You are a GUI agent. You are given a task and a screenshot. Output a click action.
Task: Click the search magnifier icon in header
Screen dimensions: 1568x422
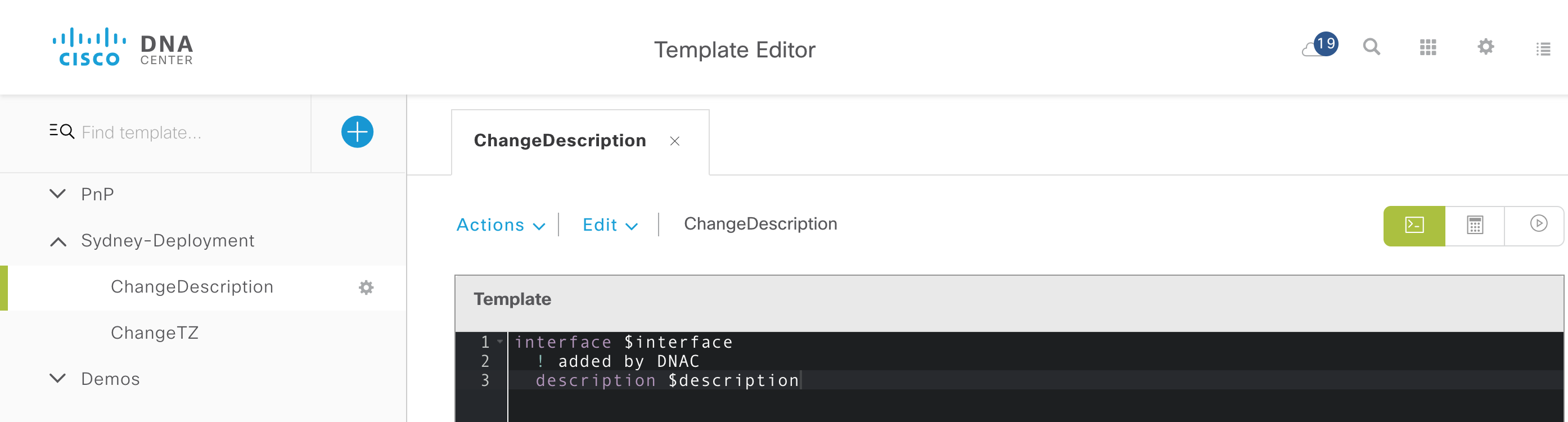click(x=1371, y=46)
